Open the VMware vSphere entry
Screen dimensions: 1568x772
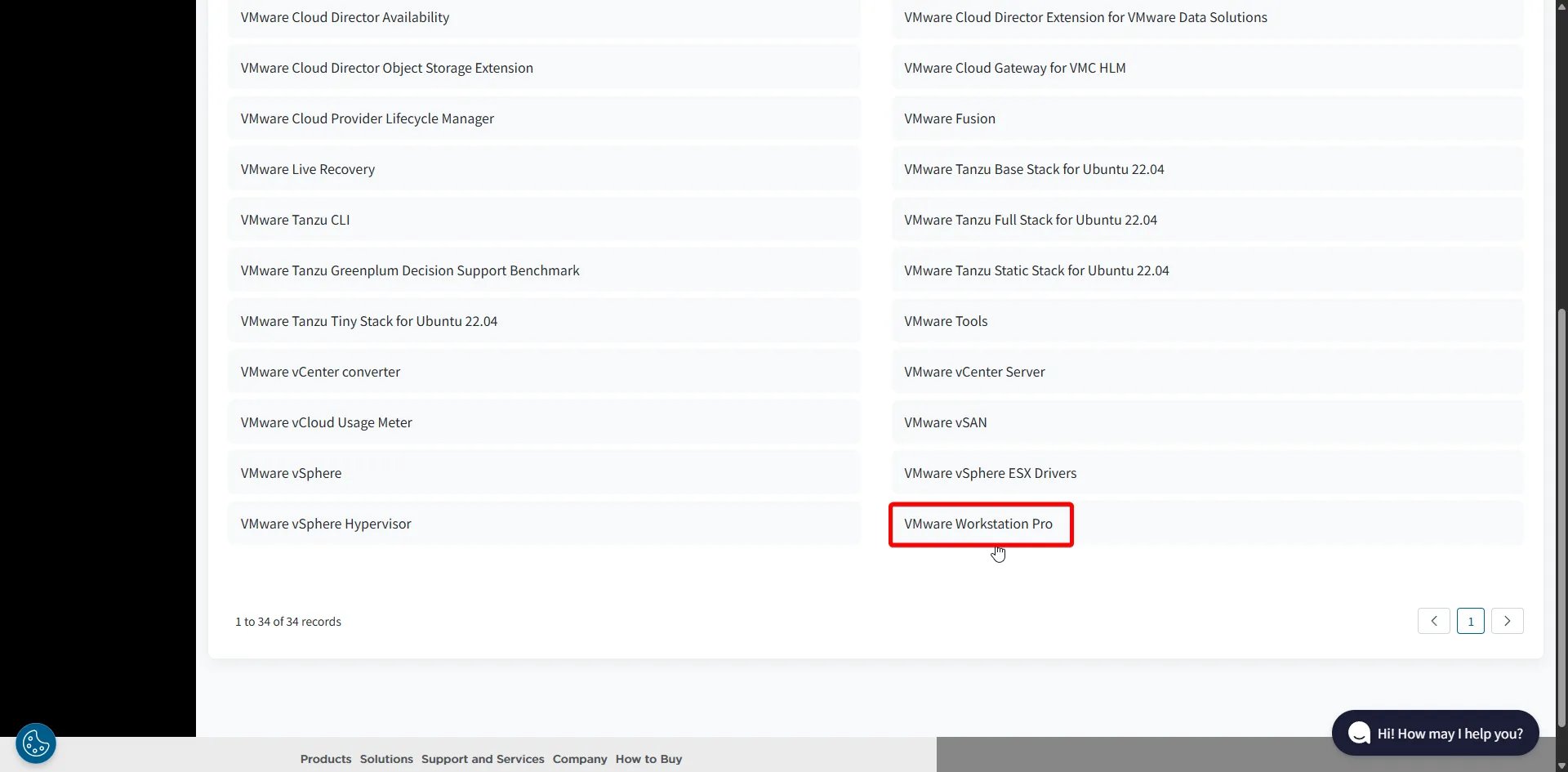click(544, 473)
